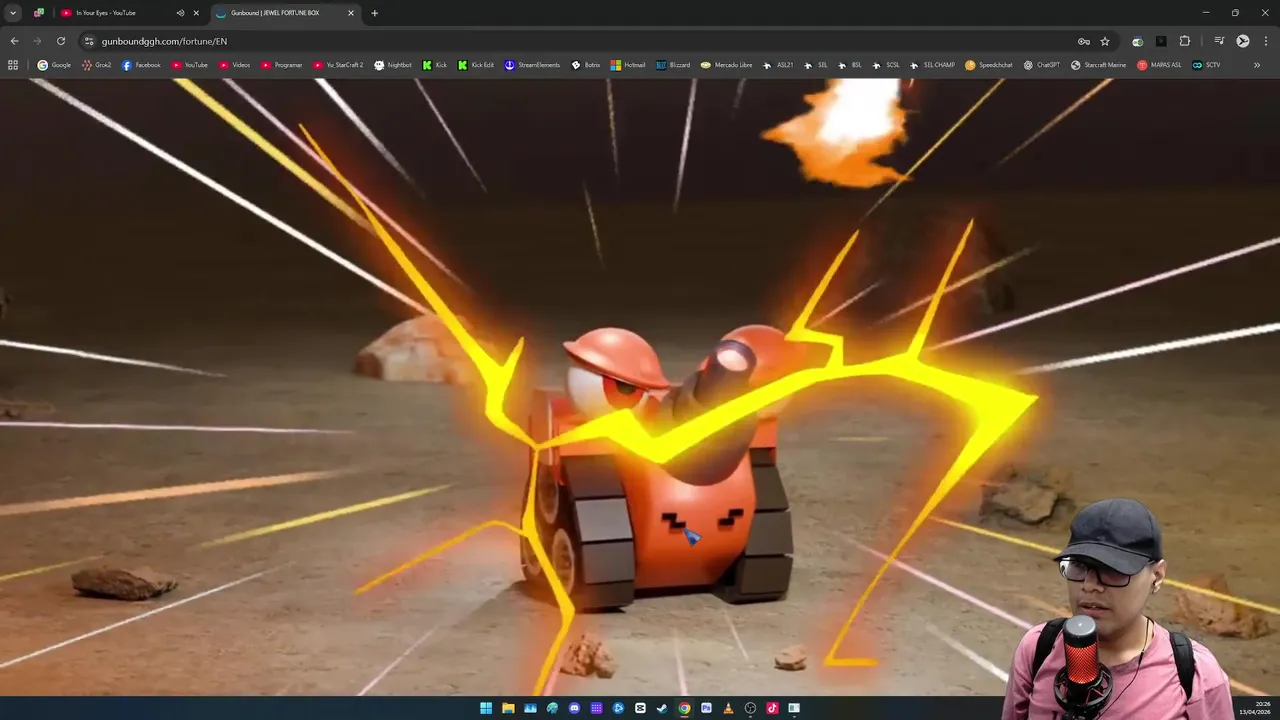Open the media controls icon in toolbar
Image resolution: width=1280 pixels, height=720 pixels.
[1219, 41]
